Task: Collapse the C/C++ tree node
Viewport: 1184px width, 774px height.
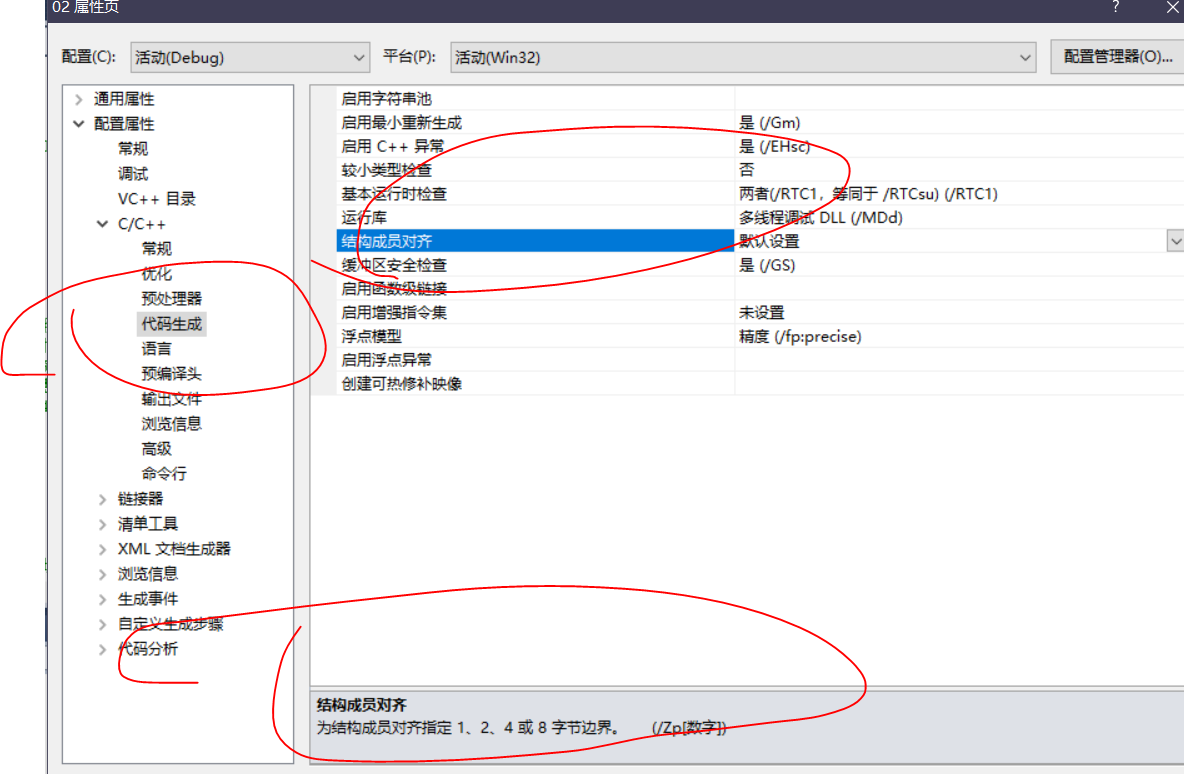Action: (104, 223)
